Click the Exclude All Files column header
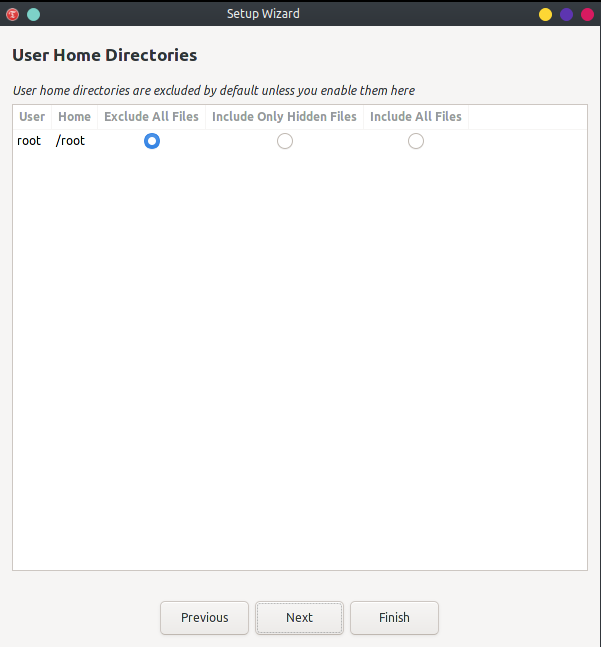Viewport: 601px width, 647px height. point(151,117)
